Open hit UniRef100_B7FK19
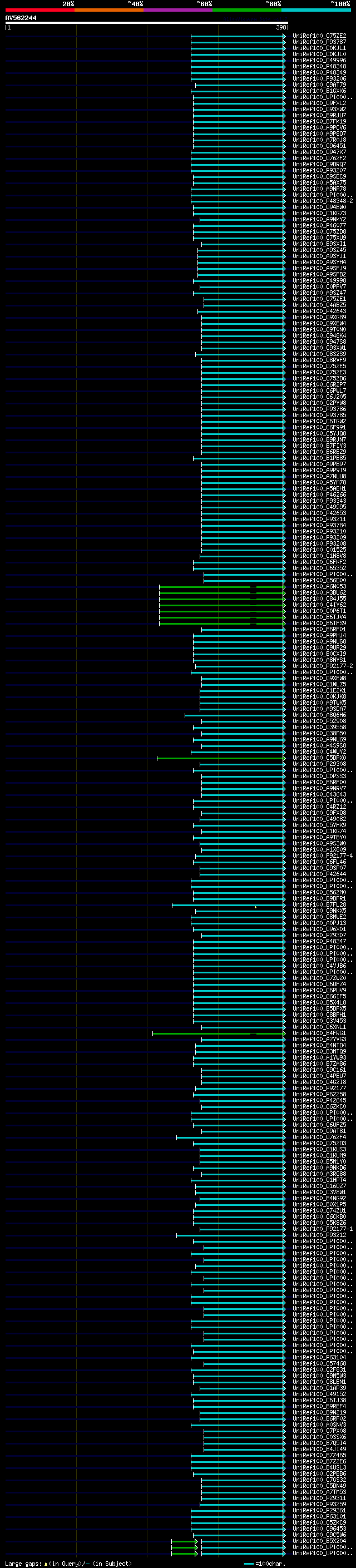The image size is (356, 1568). pos(319,122)
